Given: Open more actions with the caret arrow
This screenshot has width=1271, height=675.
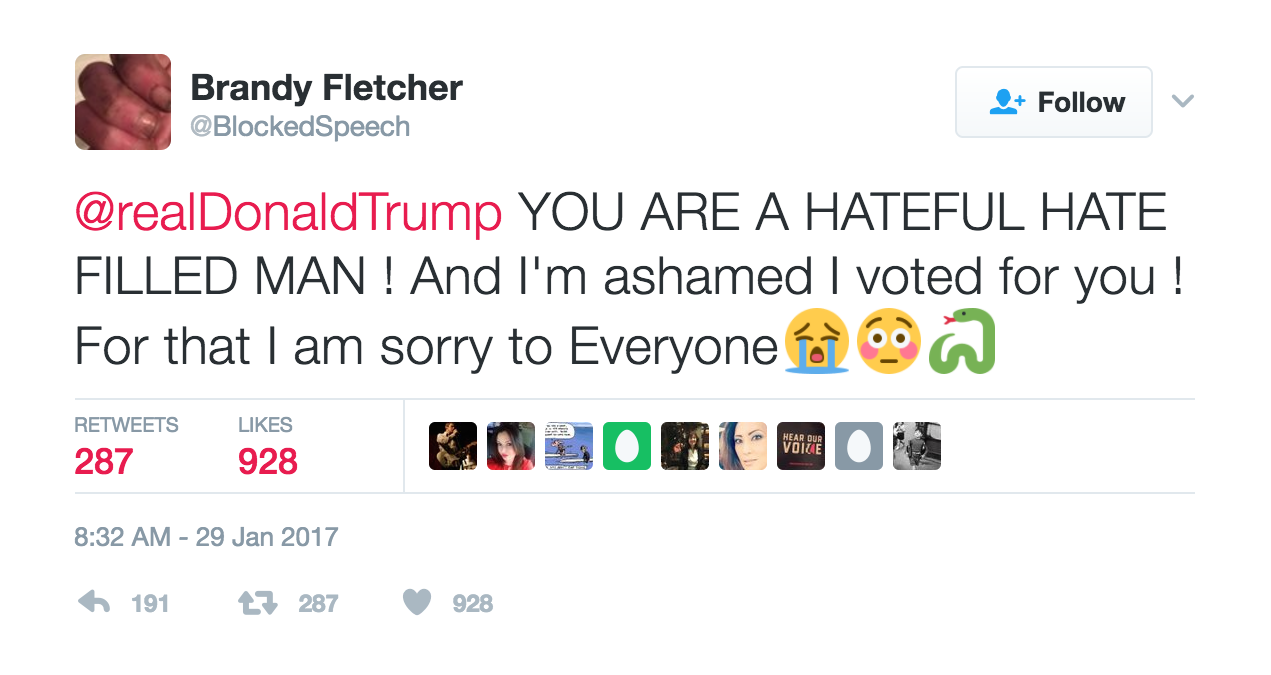Looking at the screenshot, I should (x=1183, y=100).
